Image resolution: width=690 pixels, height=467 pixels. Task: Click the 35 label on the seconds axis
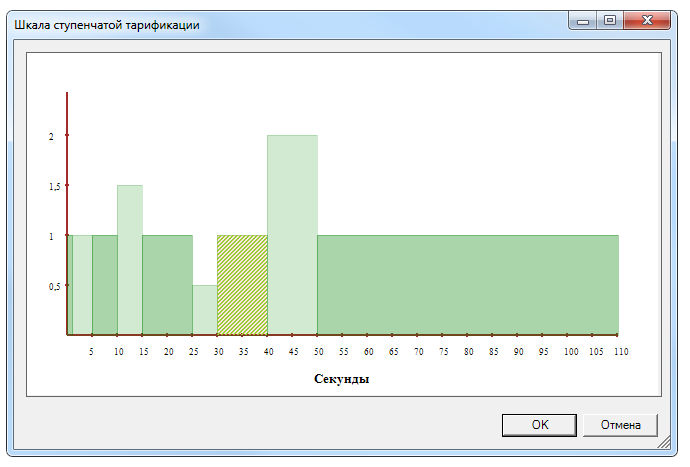pyautogui.click(x=243, y=352)
